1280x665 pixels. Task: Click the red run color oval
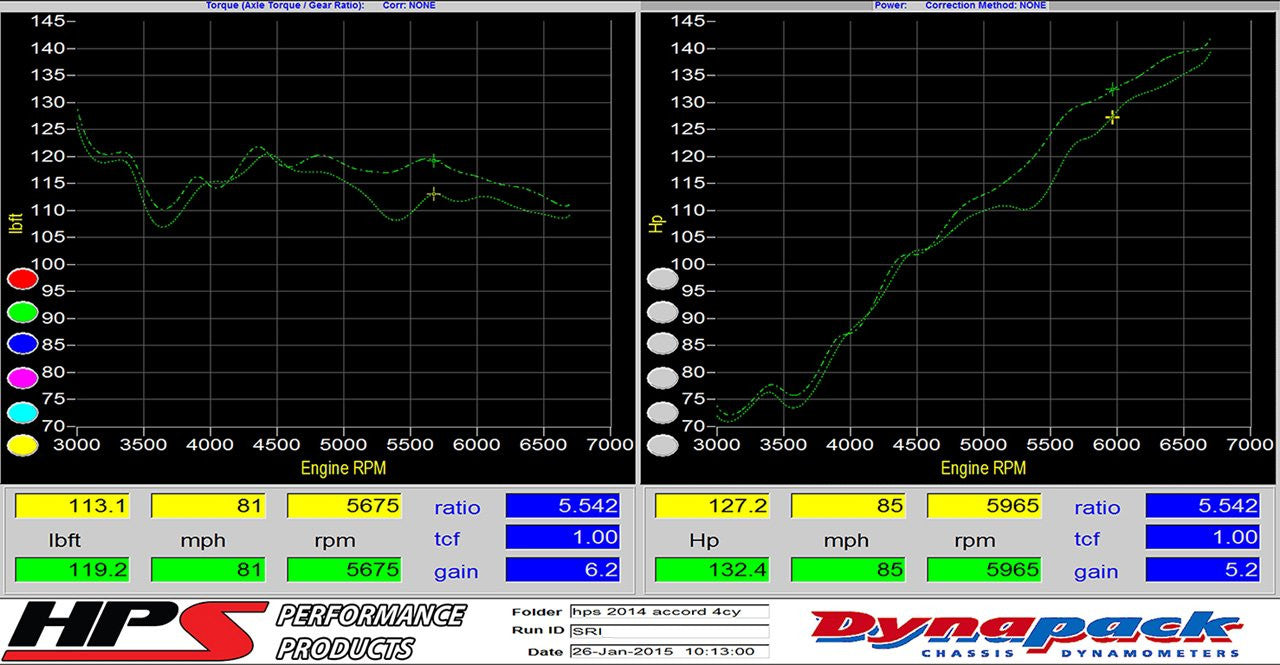[22, 279]
